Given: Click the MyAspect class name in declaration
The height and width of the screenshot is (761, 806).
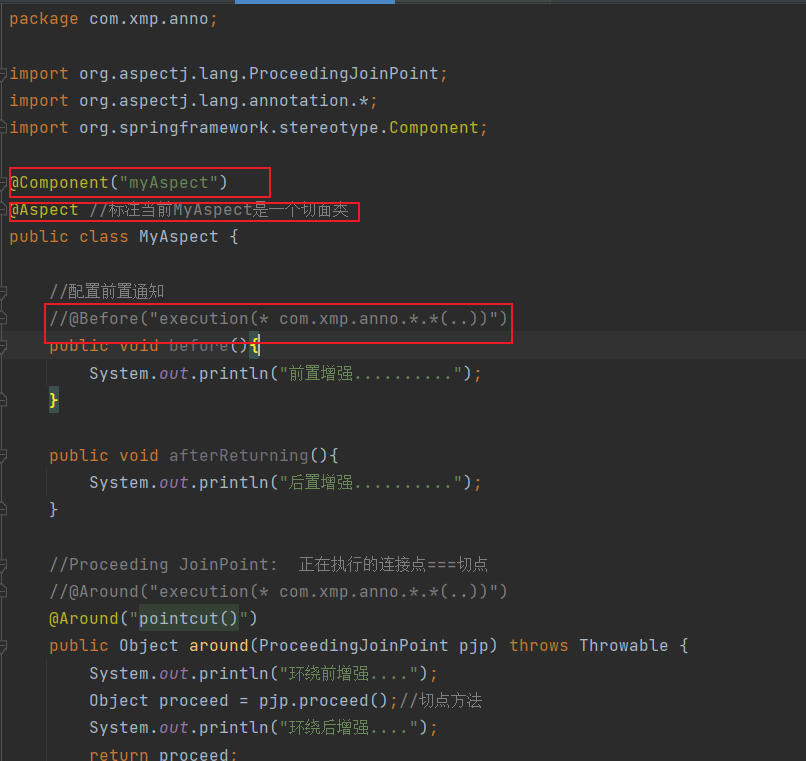Looking at the screenshot, I should [x=178, y=237].
